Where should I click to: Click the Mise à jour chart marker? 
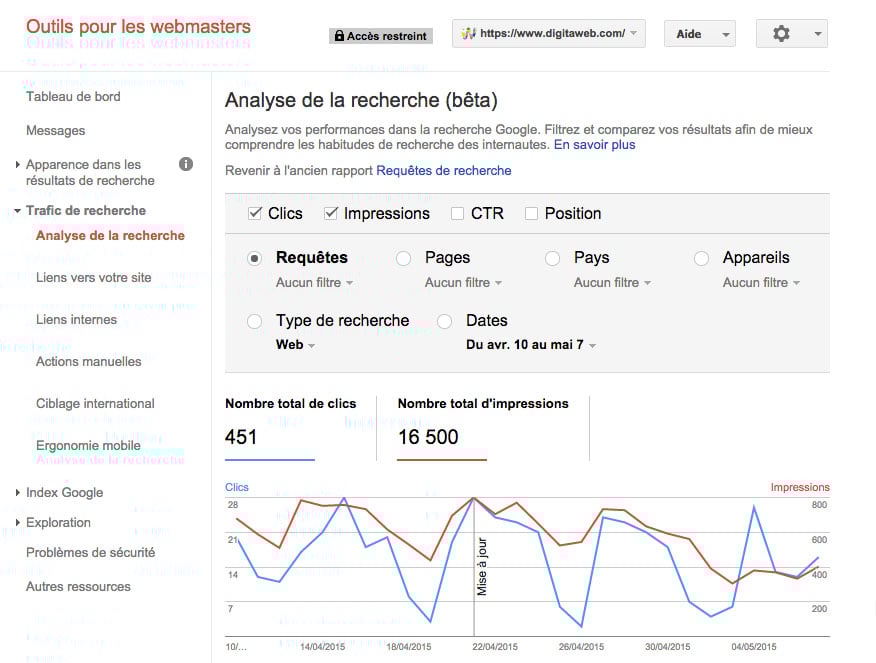click(x=482, y=566)
